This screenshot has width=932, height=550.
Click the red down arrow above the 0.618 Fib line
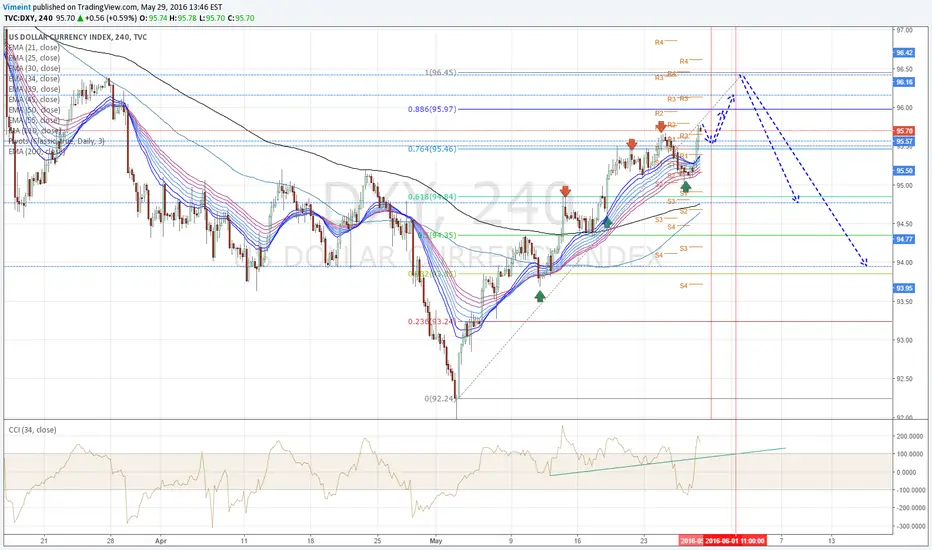pos(565,191)
